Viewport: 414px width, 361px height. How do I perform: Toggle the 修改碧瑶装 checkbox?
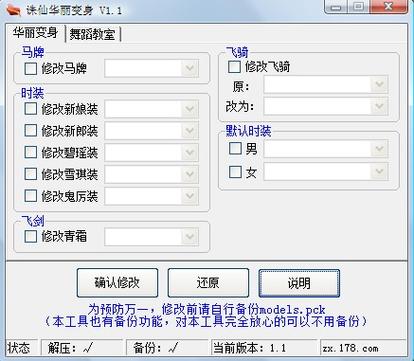[31, 152]
